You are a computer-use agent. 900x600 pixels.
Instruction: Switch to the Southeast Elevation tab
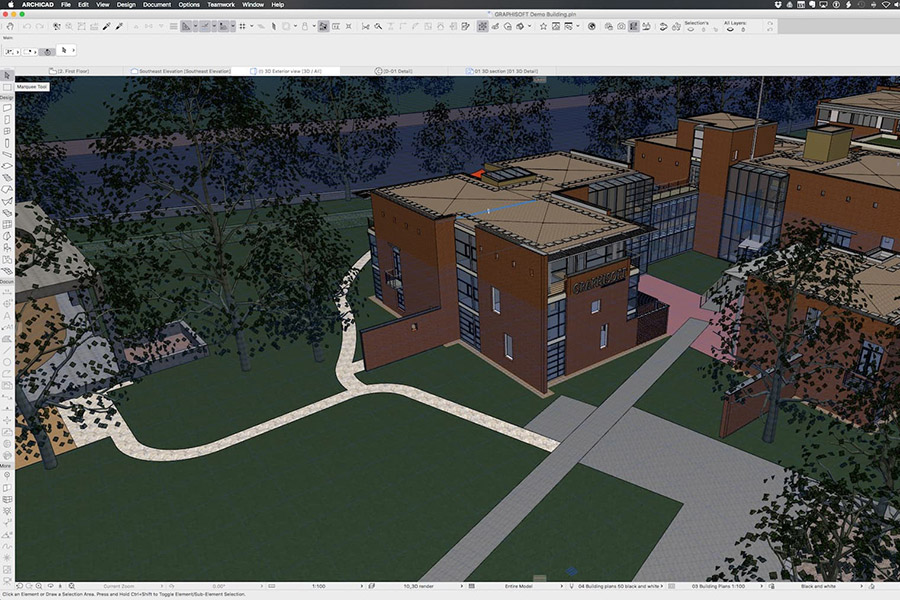(185, 71)
